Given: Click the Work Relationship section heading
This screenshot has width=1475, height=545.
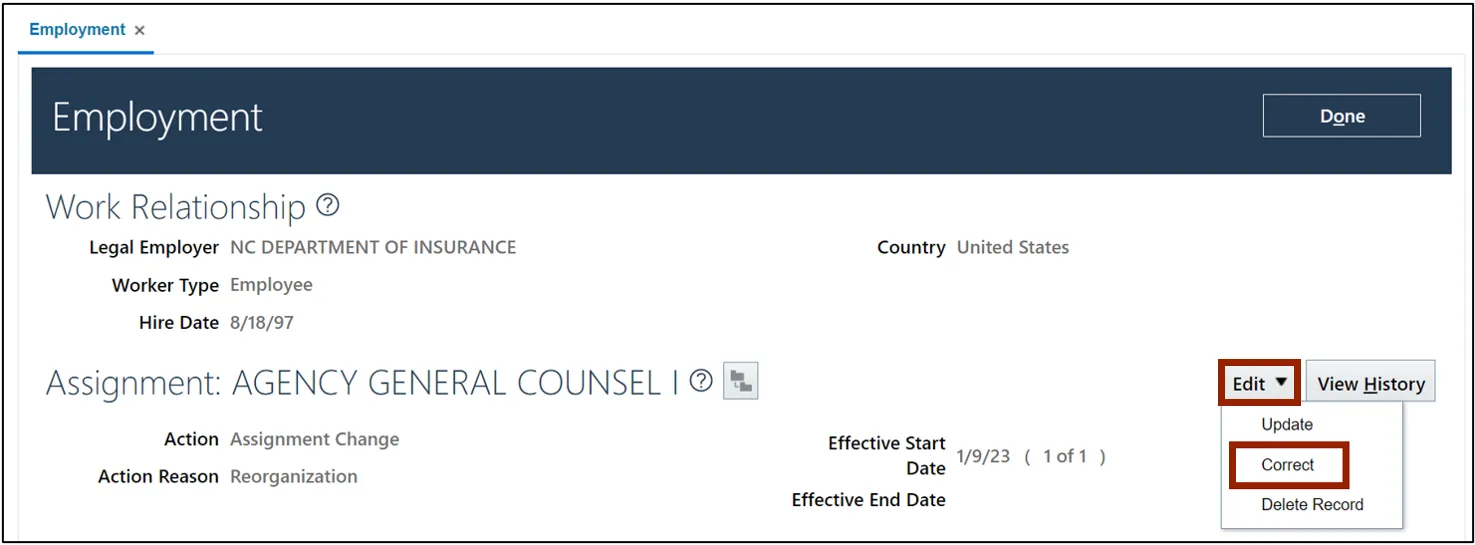Looking at the screenshot, I should (x=176, y=207).
